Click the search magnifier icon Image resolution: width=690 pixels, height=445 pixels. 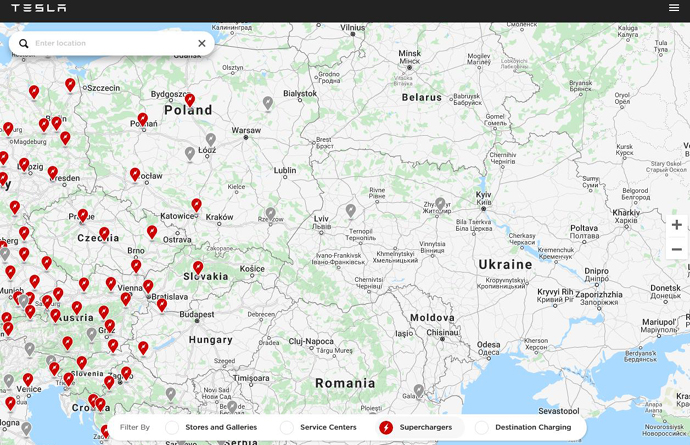coord(24,44)
